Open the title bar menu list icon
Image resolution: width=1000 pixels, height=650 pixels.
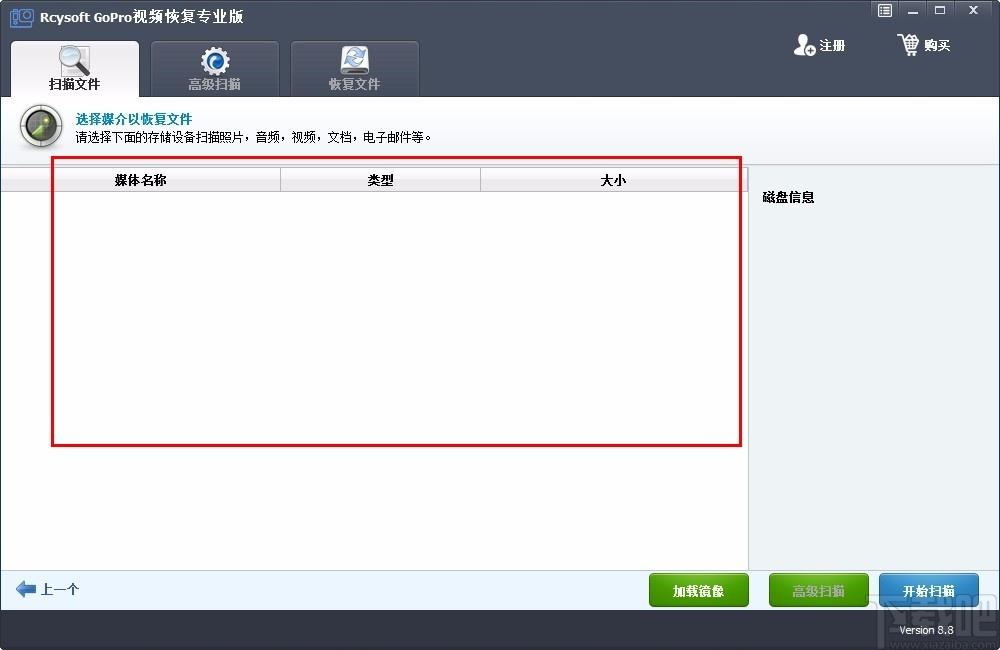click(885, 10)
